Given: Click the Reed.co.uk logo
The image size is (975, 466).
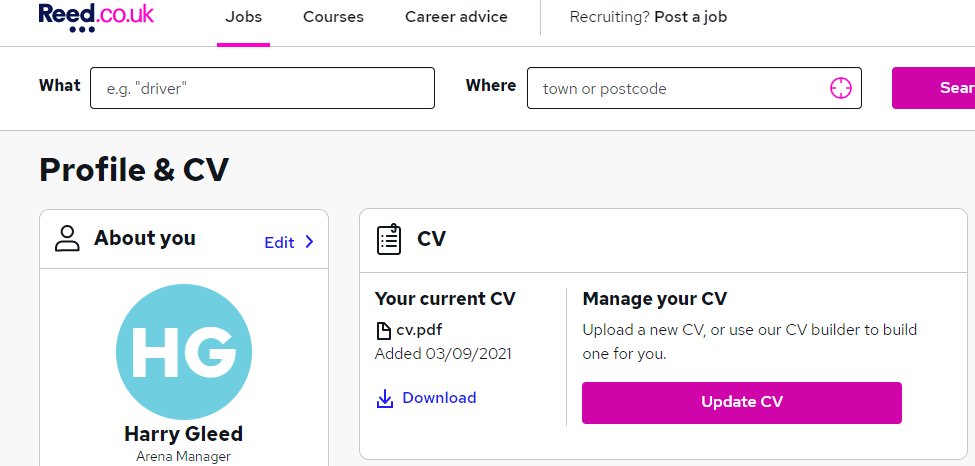Looking at the screenshot, I should (96, 17).
